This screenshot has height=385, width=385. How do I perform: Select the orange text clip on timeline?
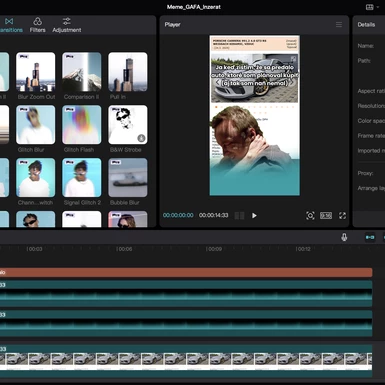coord(186,272)
